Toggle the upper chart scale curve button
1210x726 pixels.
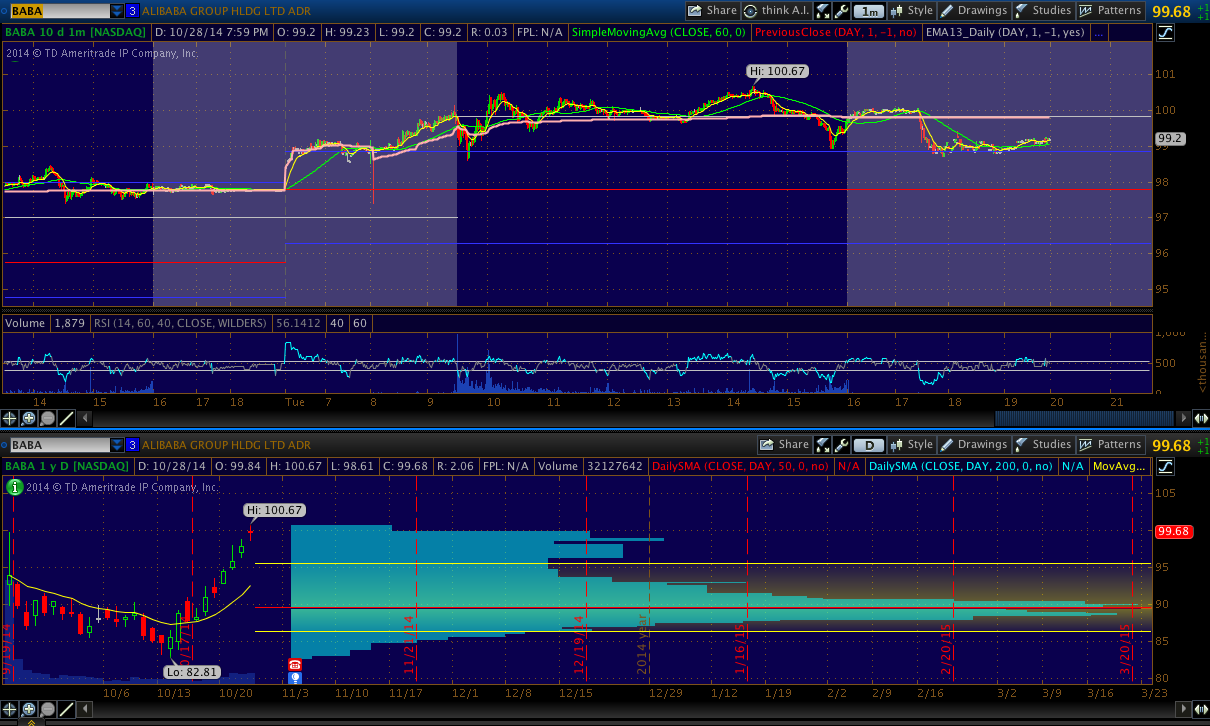tap(1165, 32)
